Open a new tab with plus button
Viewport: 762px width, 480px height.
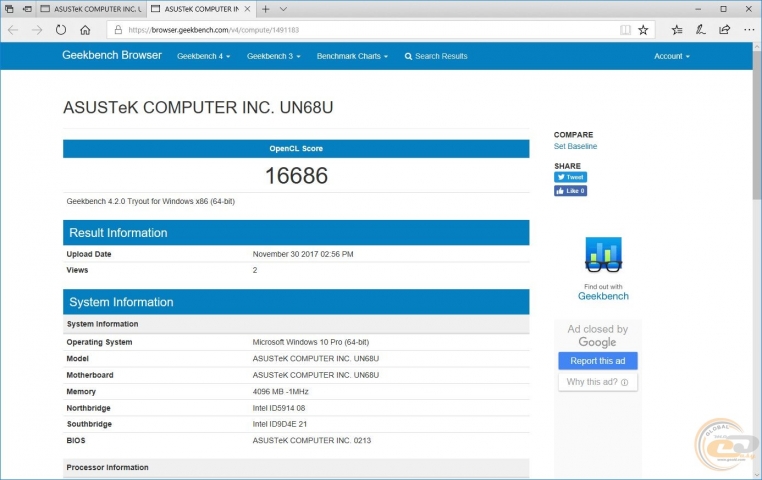click(x=266, y=9)
